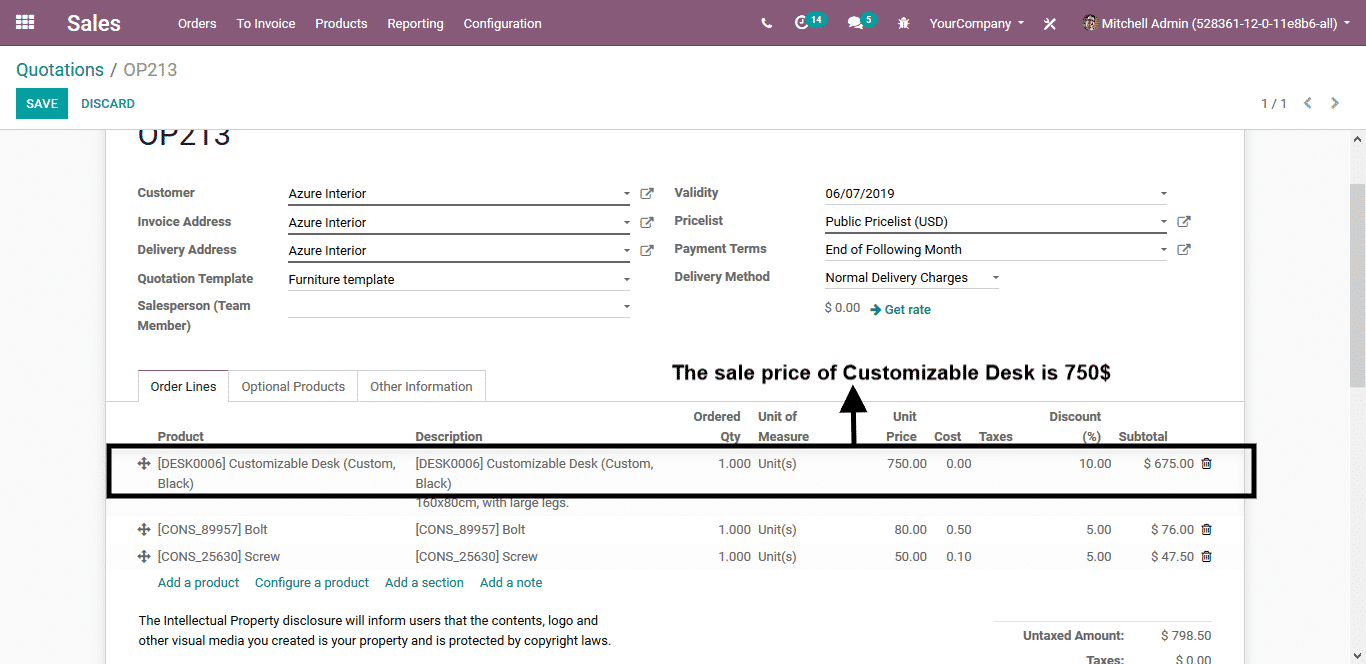Click the Validity date input field
The width and height of the screenshot is (1366, 664).
990,194
